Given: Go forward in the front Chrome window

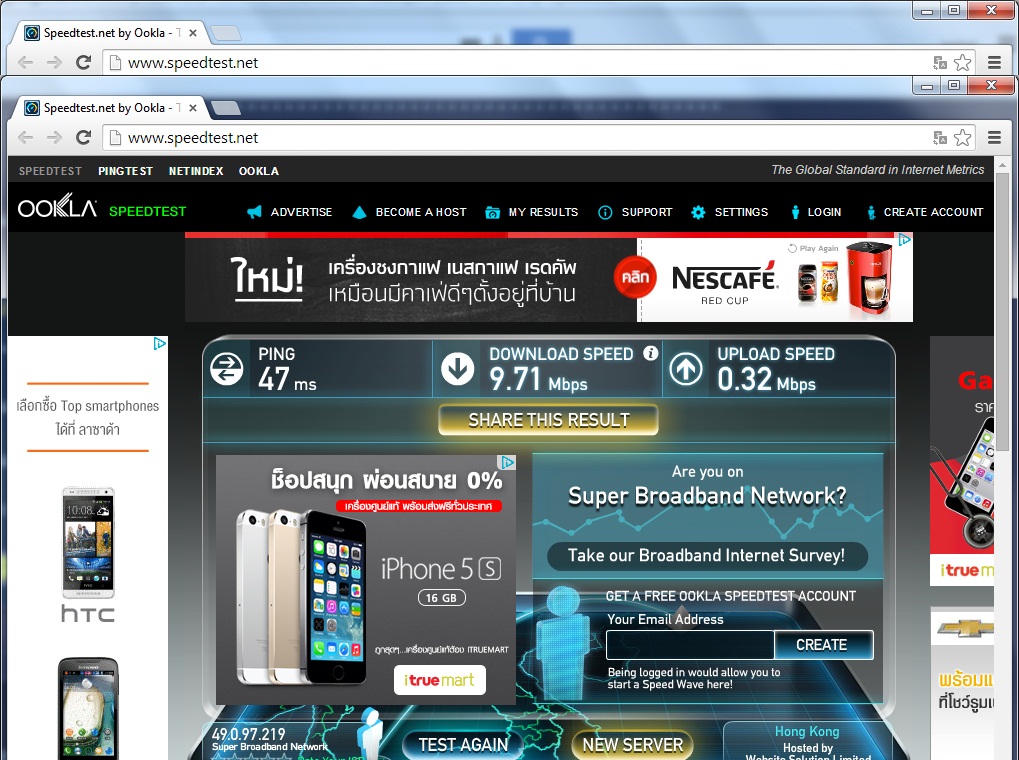Looking at the screenshot, I should pyautogui.click(x=55, y=137).
